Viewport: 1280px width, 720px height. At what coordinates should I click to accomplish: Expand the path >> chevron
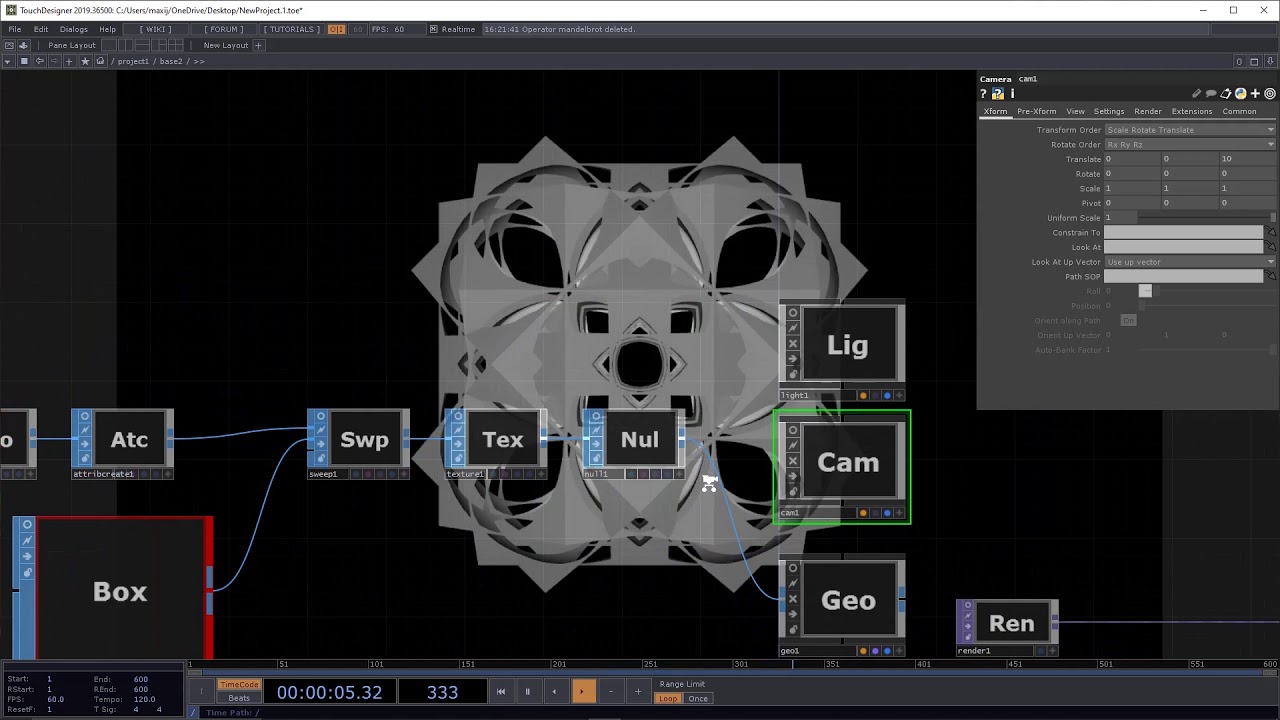point(199,61)
